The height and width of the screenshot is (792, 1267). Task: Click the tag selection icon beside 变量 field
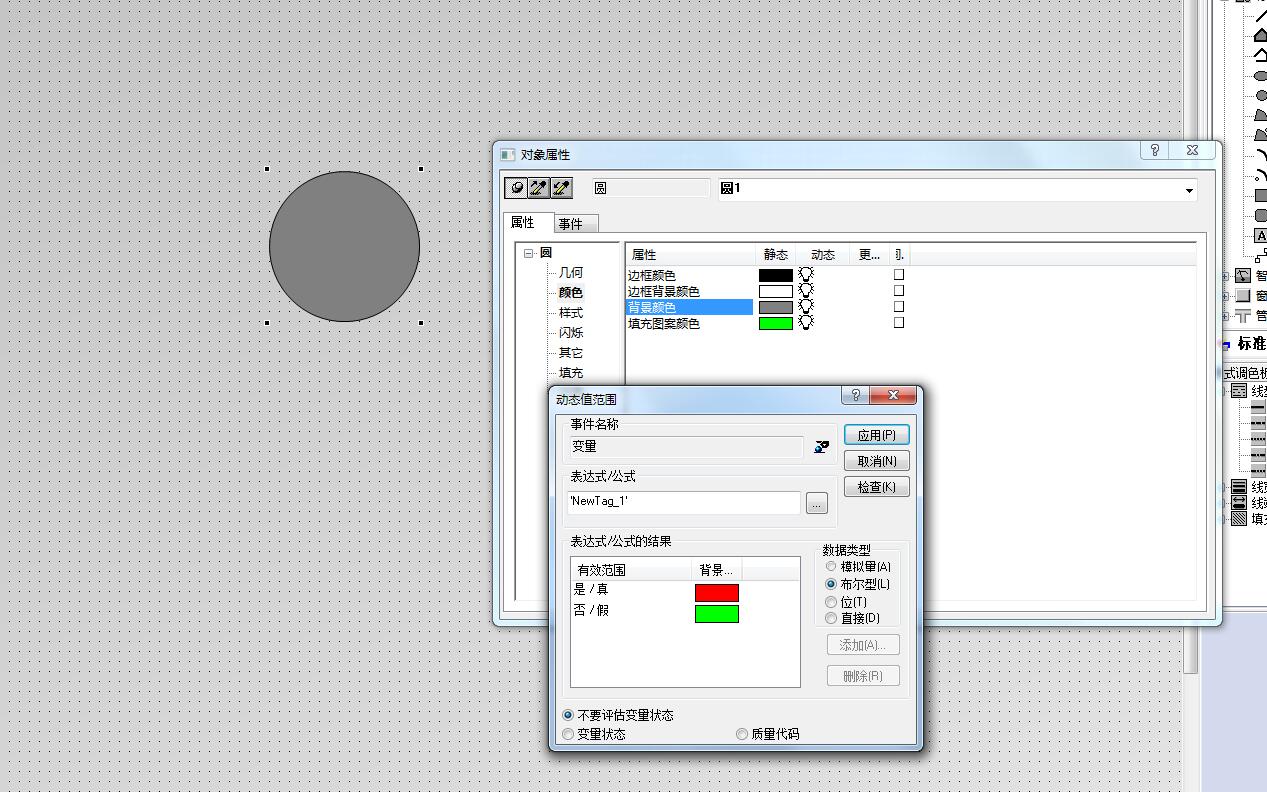pyautogui.click(x=822, y=447)
